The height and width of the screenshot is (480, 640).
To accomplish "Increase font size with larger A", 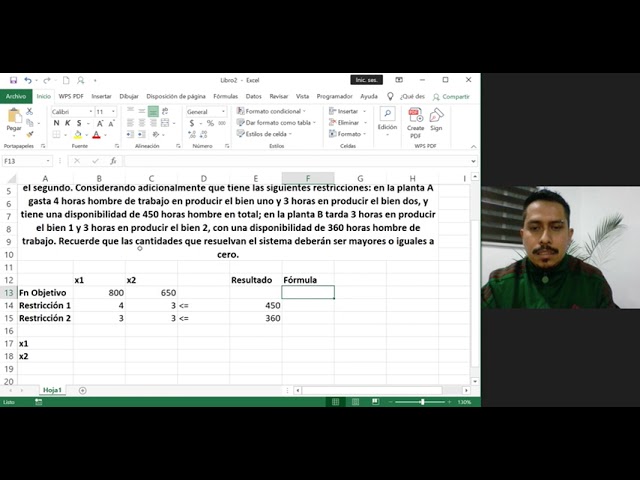I will click(100, 123).
